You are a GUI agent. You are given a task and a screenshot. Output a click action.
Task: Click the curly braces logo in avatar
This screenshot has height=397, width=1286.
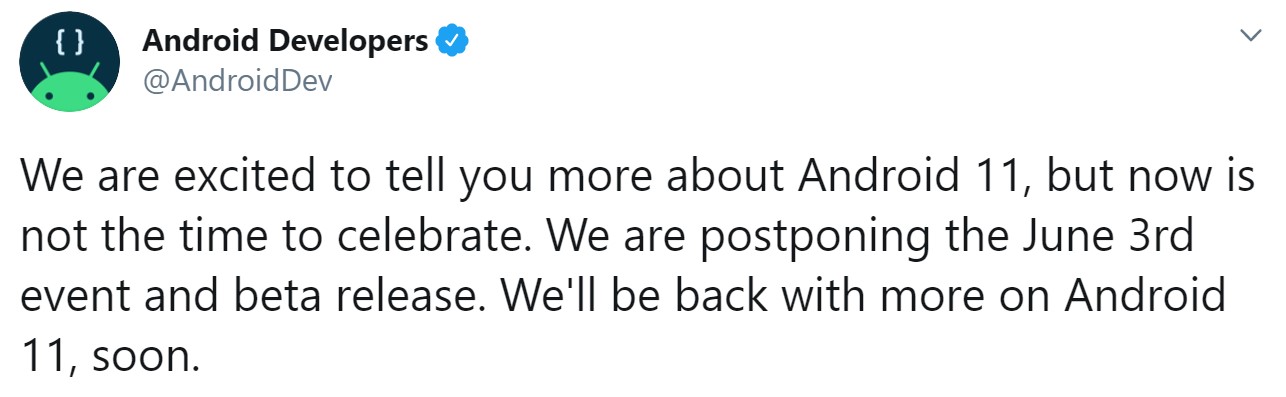coord(69,43)
